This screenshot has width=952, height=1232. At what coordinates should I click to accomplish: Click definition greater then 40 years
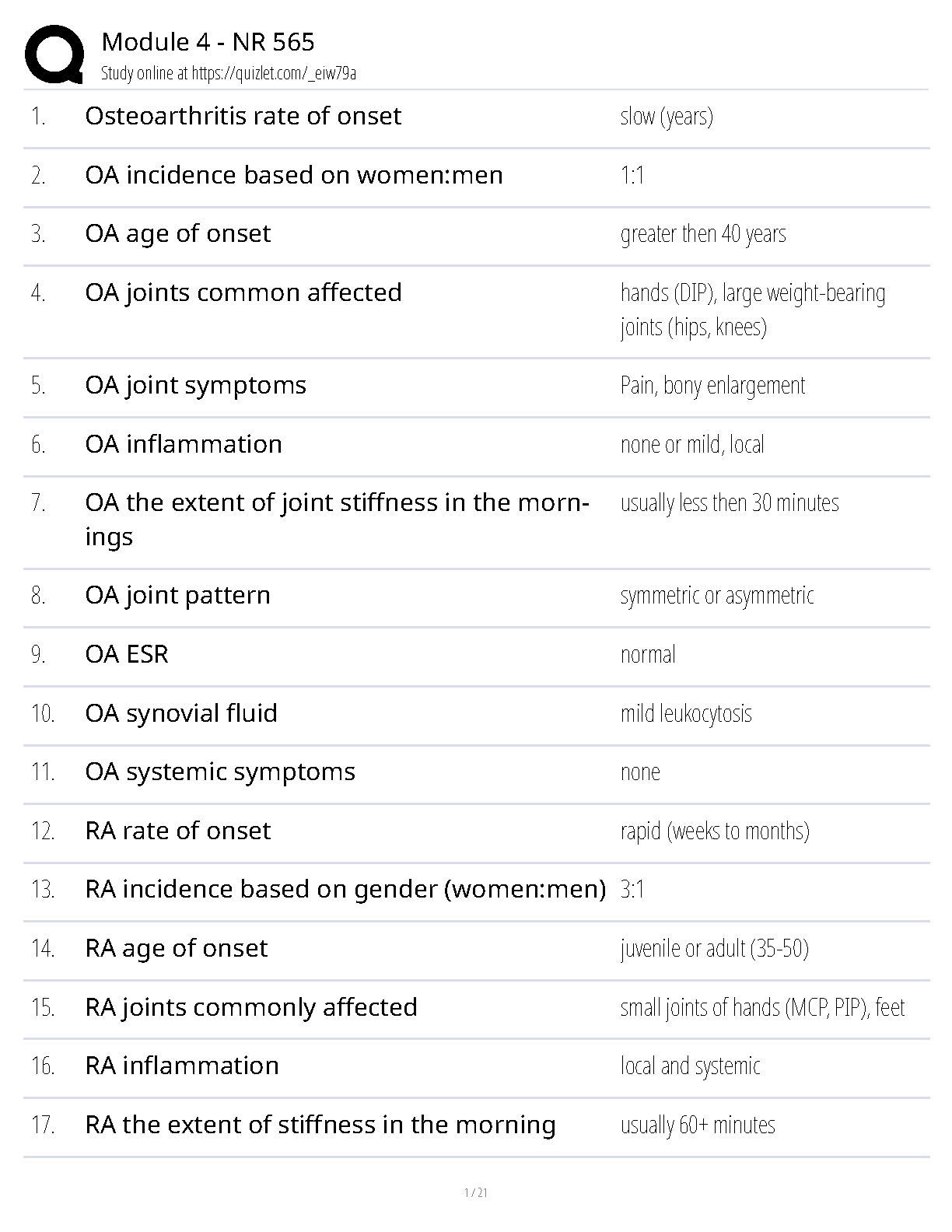point(702,234)
